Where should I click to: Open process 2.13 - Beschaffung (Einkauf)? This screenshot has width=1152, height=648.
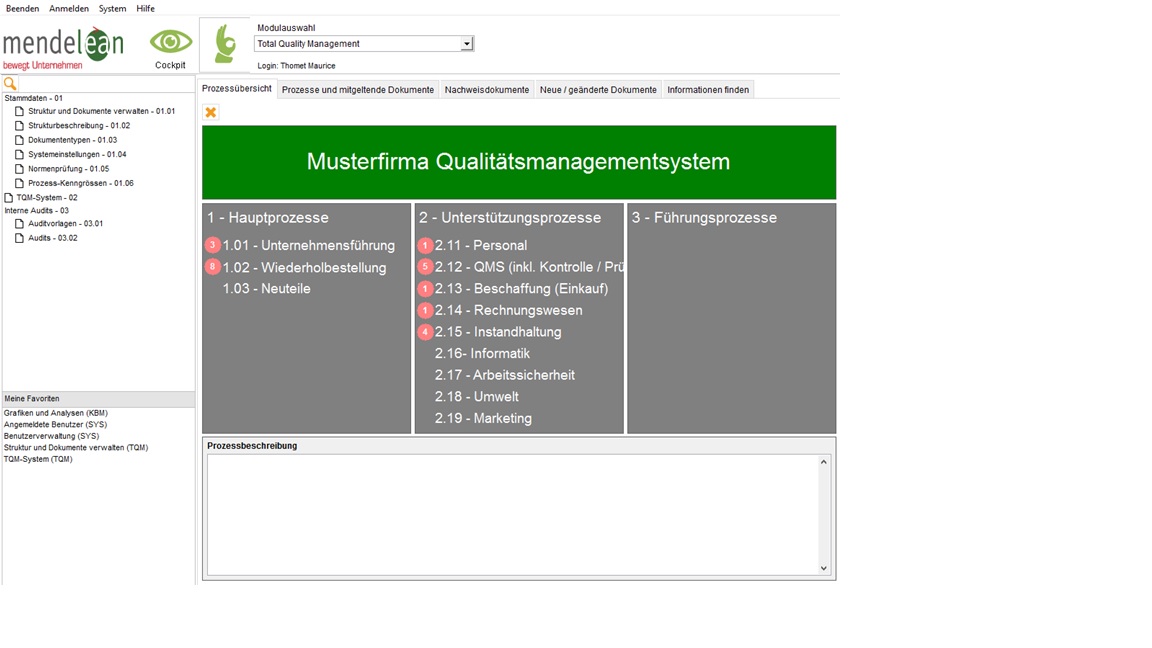[522, 289]
